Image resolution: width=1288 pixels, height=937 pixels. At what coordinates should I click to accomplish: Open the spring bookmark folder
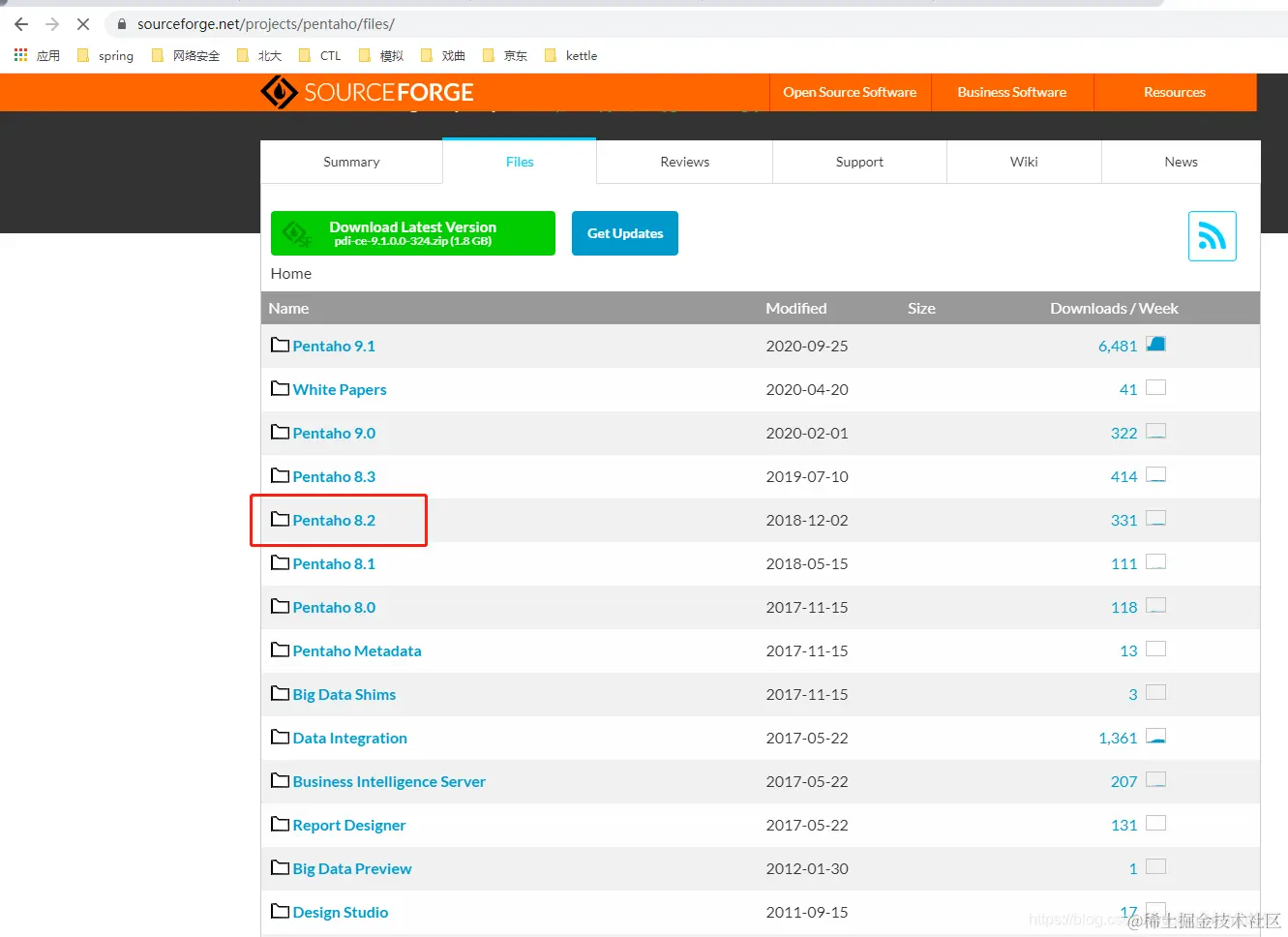(x=105, y=55)
